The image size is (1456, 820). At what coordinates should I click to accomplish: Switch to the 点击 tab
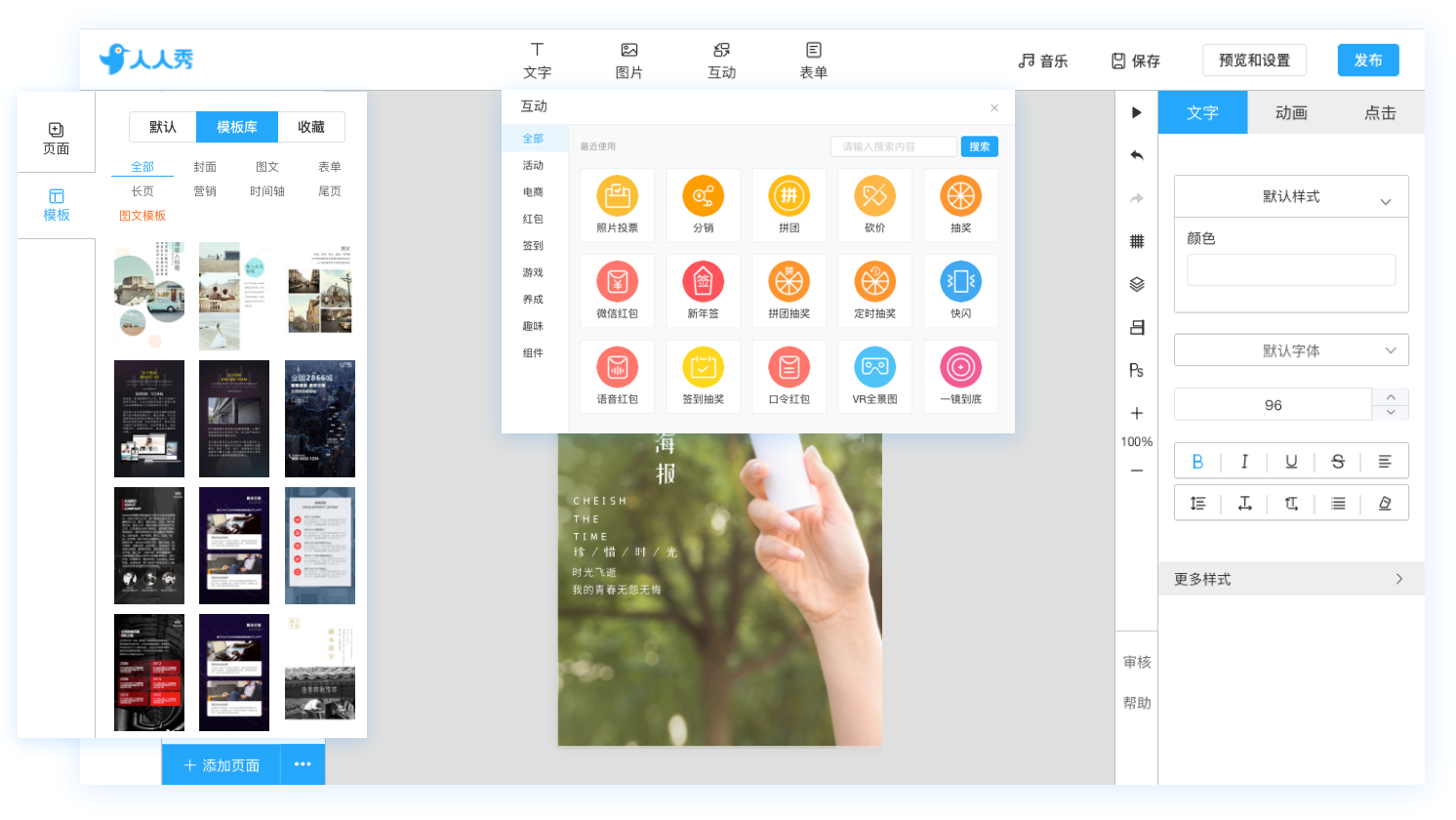(x=1380, y=113)
